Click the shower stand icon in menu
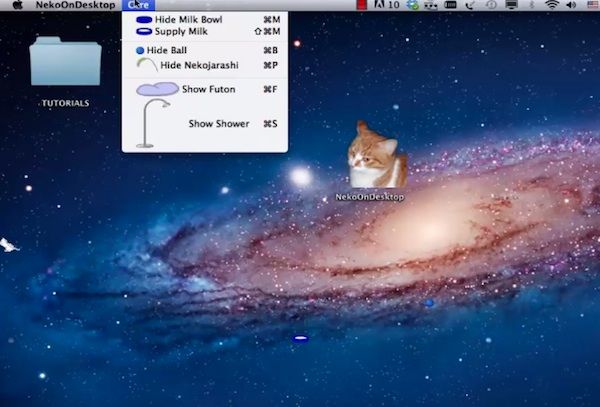 152,123
